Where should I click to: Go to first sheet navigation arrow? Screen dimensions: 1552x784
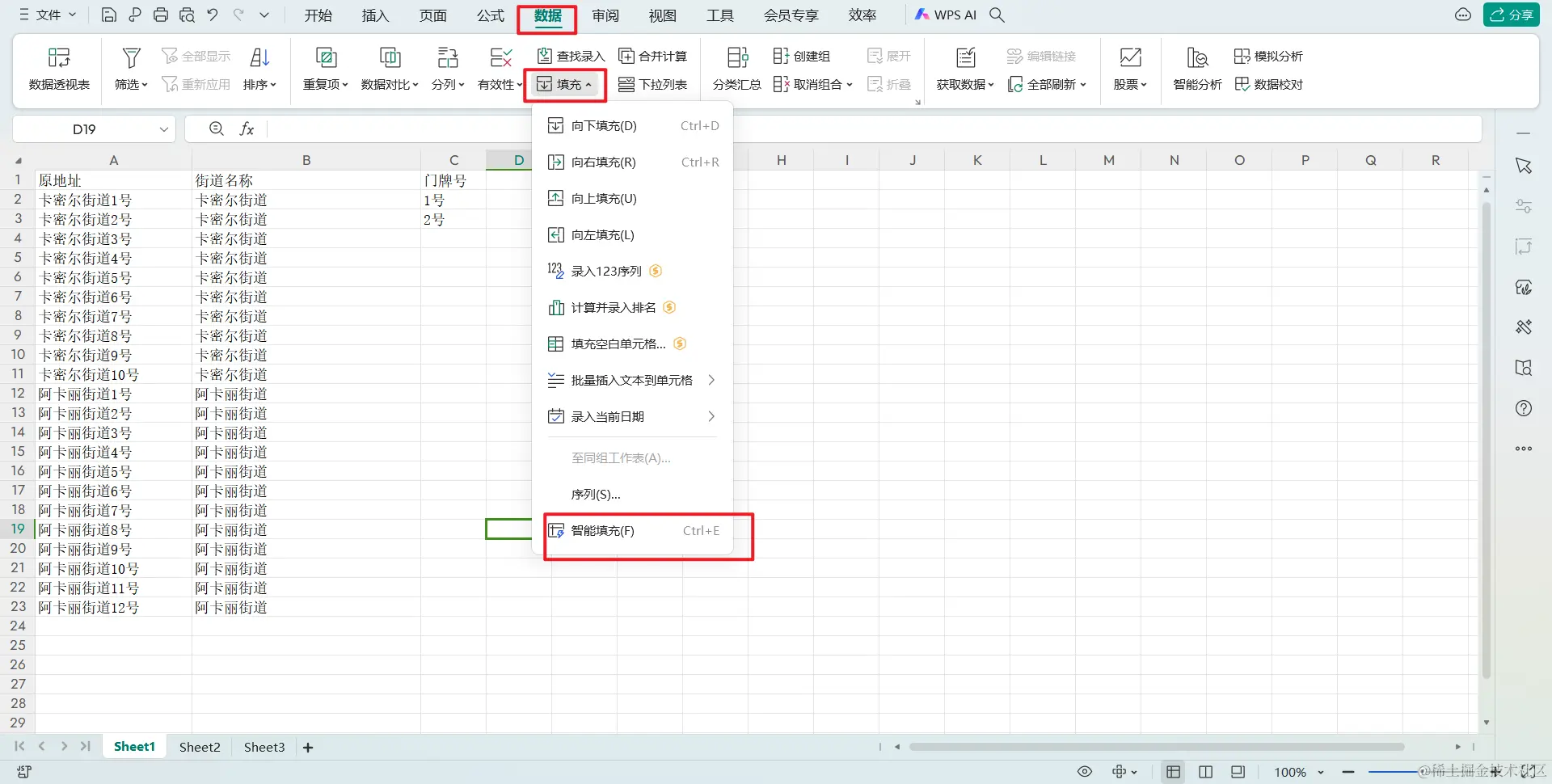(19, 747)
